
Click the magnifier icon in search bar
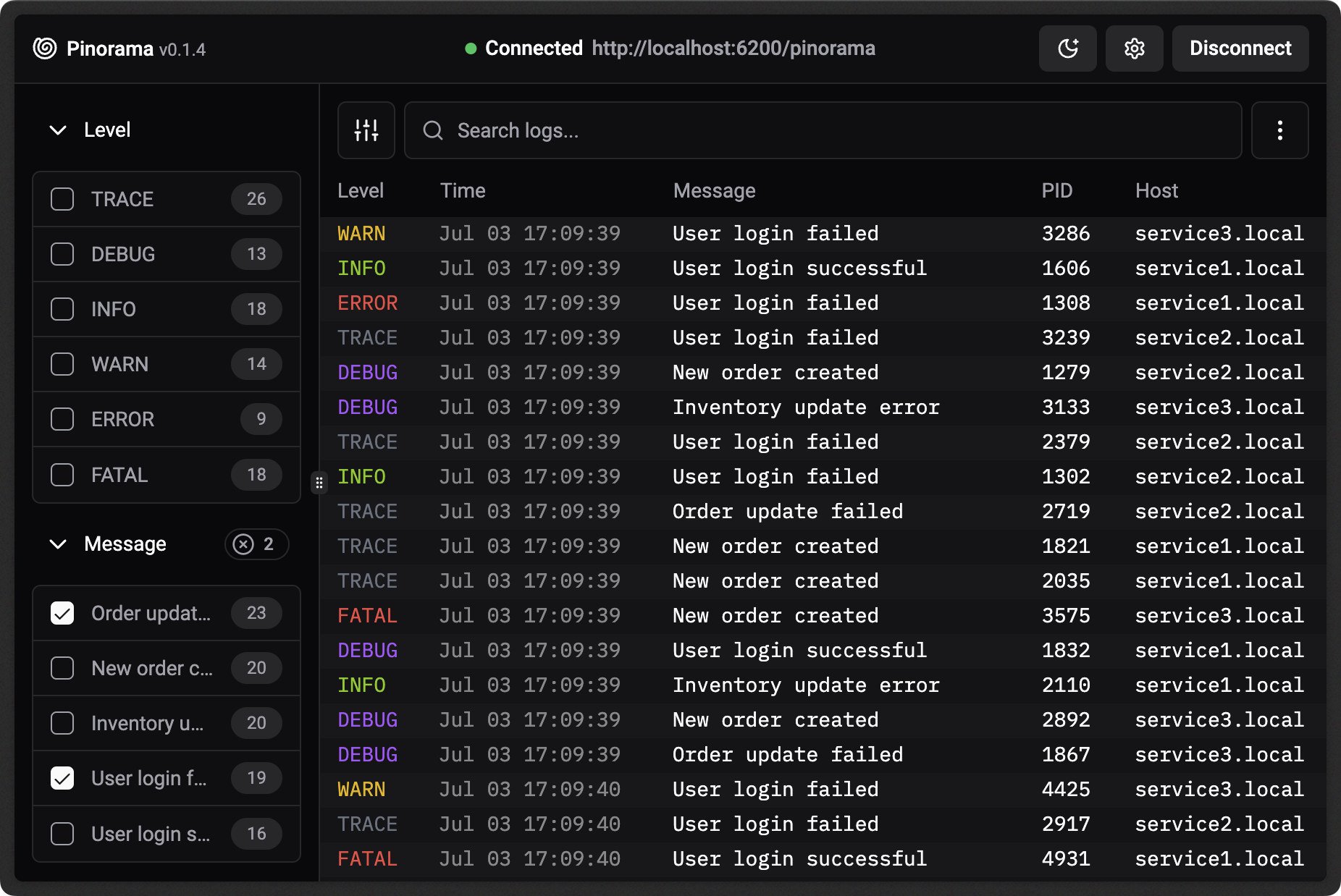click(433, 130)
